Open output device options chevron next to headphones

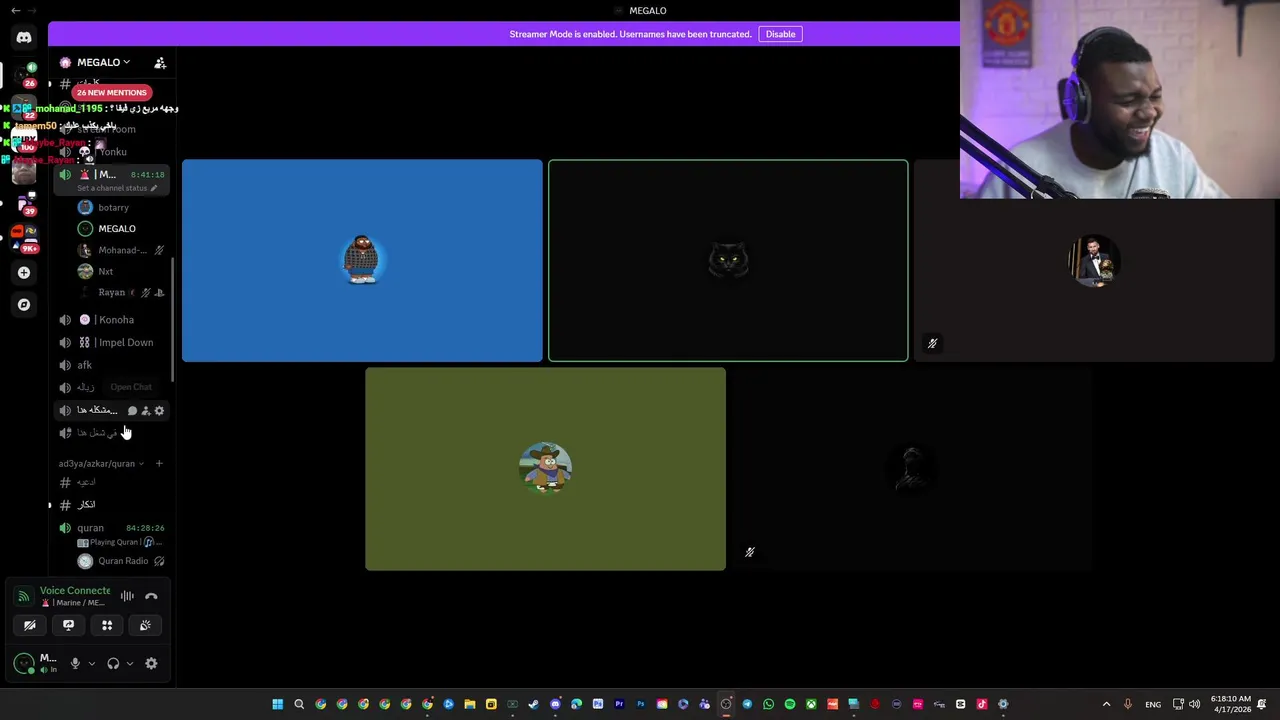pyautogui.click(x=129, y=664)
